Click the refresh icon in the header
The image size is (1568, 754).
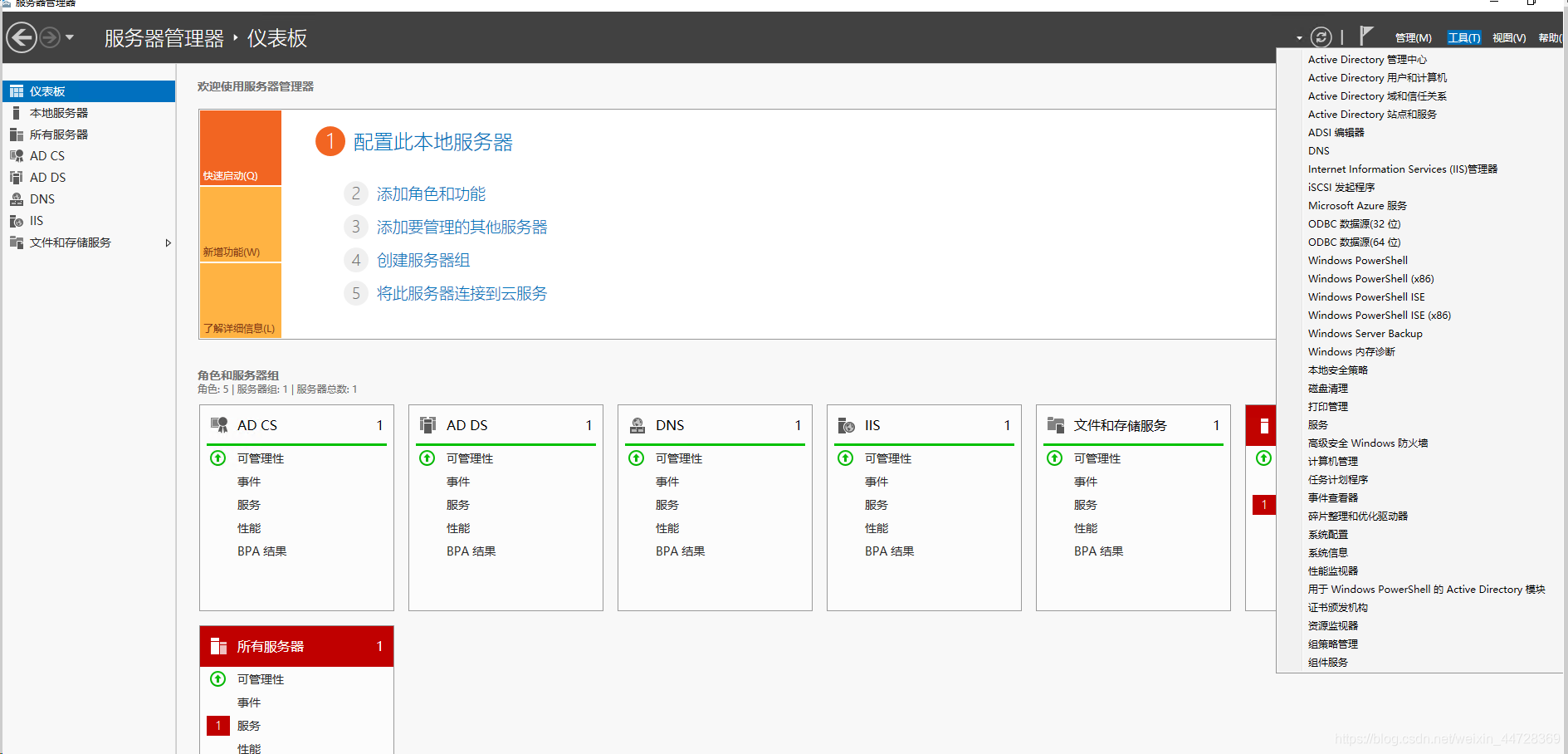coord(1321,37)
